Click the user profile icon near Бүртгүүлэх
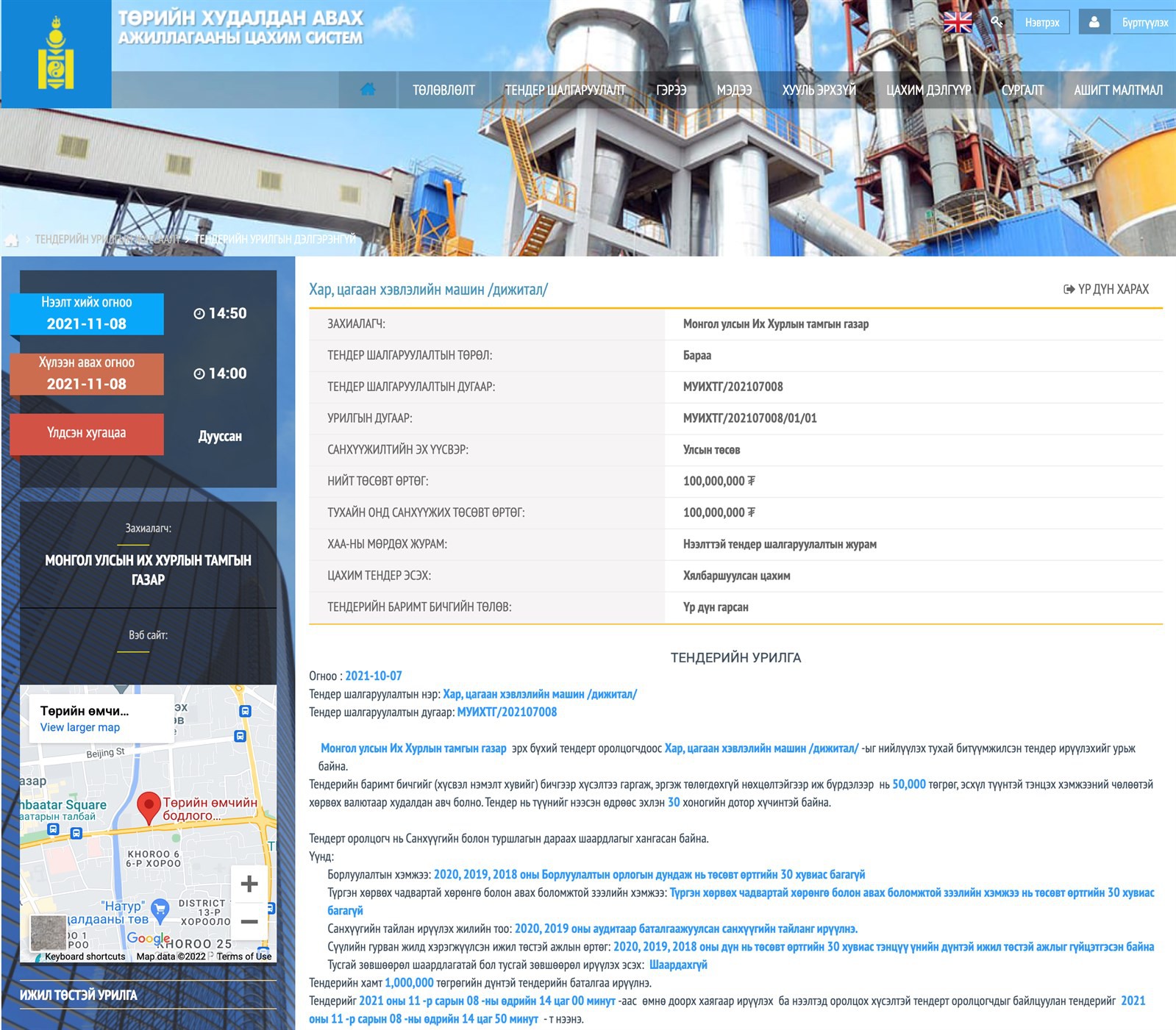The image size is (1176, 1030). 1094,22
